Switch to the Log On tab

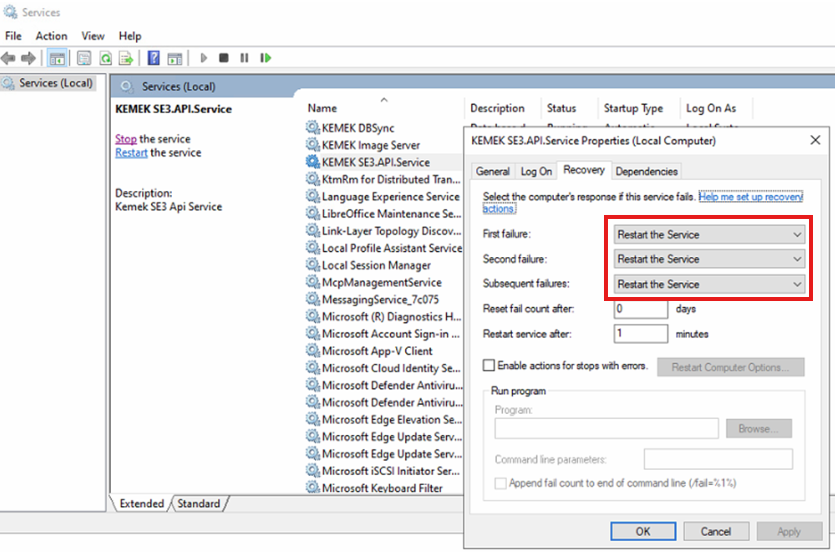coord(536,172)
